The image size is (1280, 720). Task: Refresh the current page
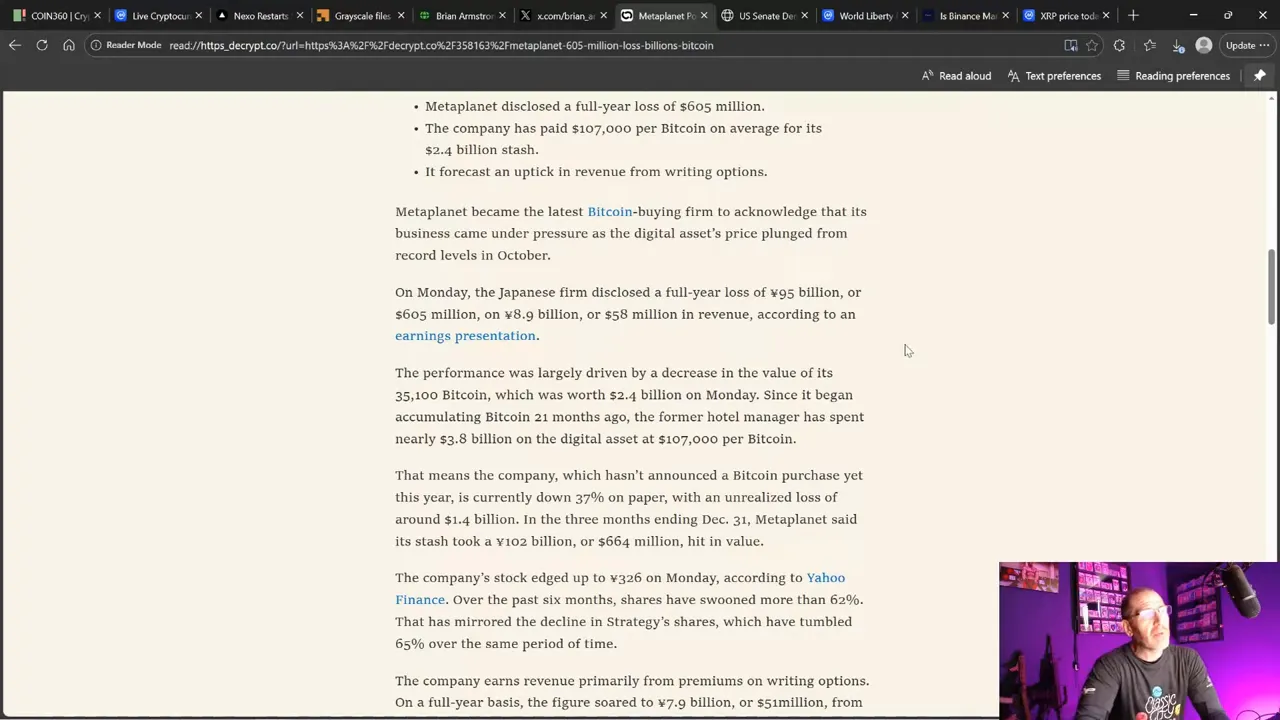(x=41, y=45)
